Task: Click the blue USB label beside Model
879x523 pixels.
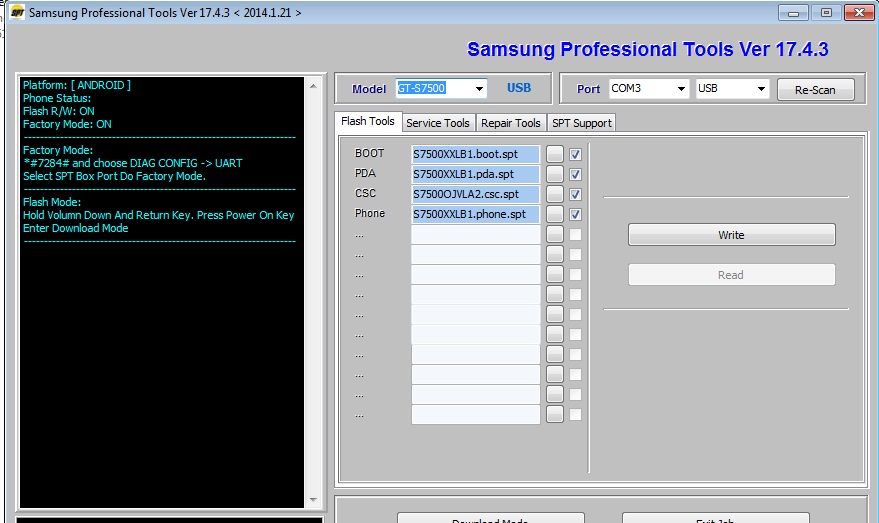Action: point(519,88)
